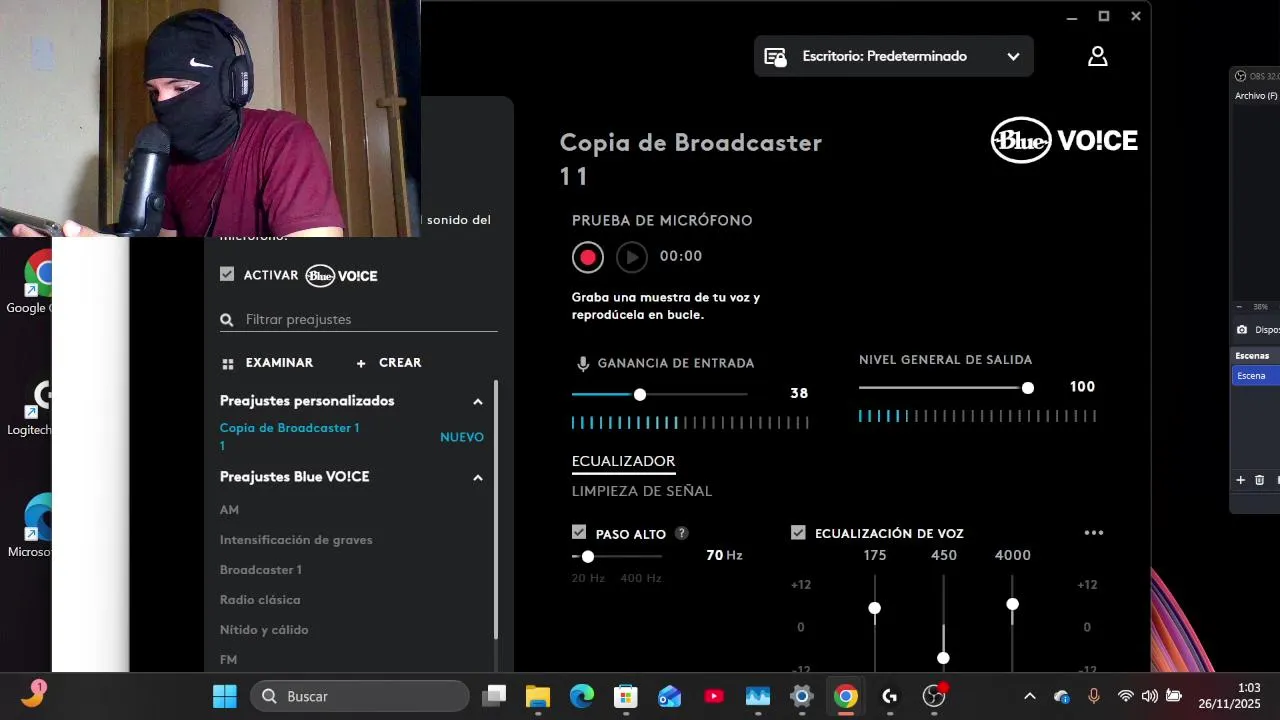Open the clock and date notification panel

1230,696
